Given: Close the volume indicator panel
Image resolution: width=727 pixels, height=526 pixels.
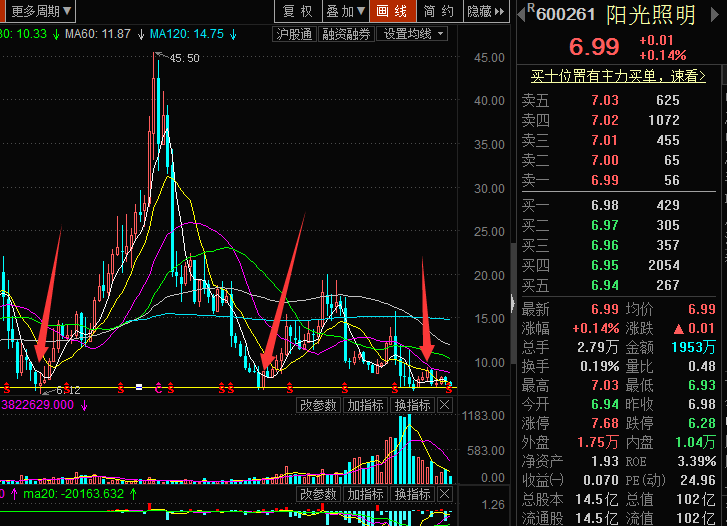Looking at the screenshot, I should (445, 405).
